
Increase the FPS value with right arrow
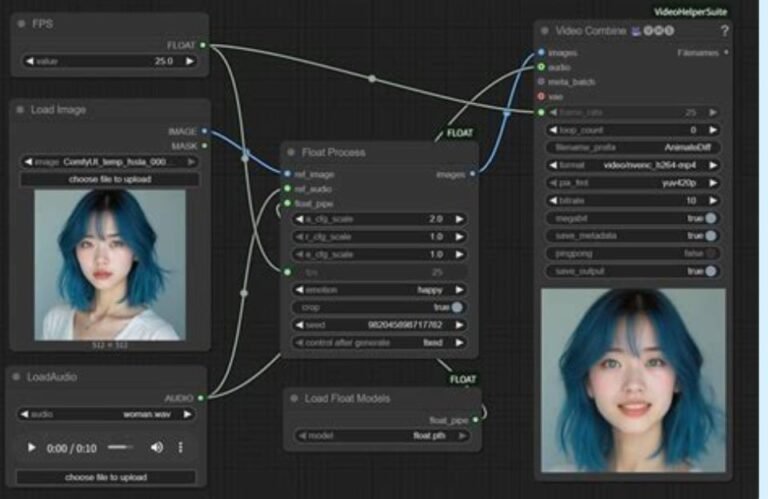(190, 61)
